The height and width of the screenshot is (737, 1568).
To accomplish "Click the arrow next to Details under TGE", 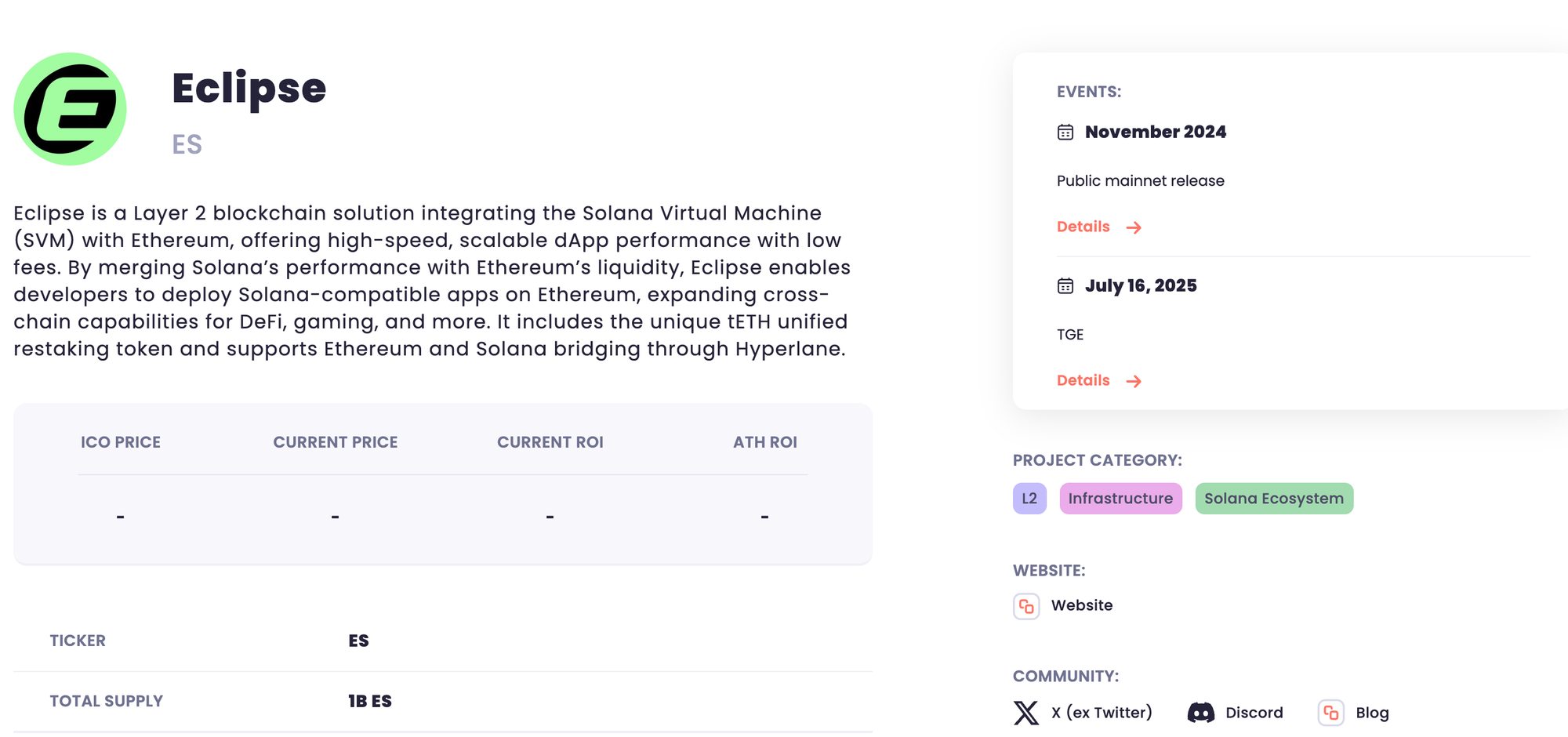I will point(1134,381).
